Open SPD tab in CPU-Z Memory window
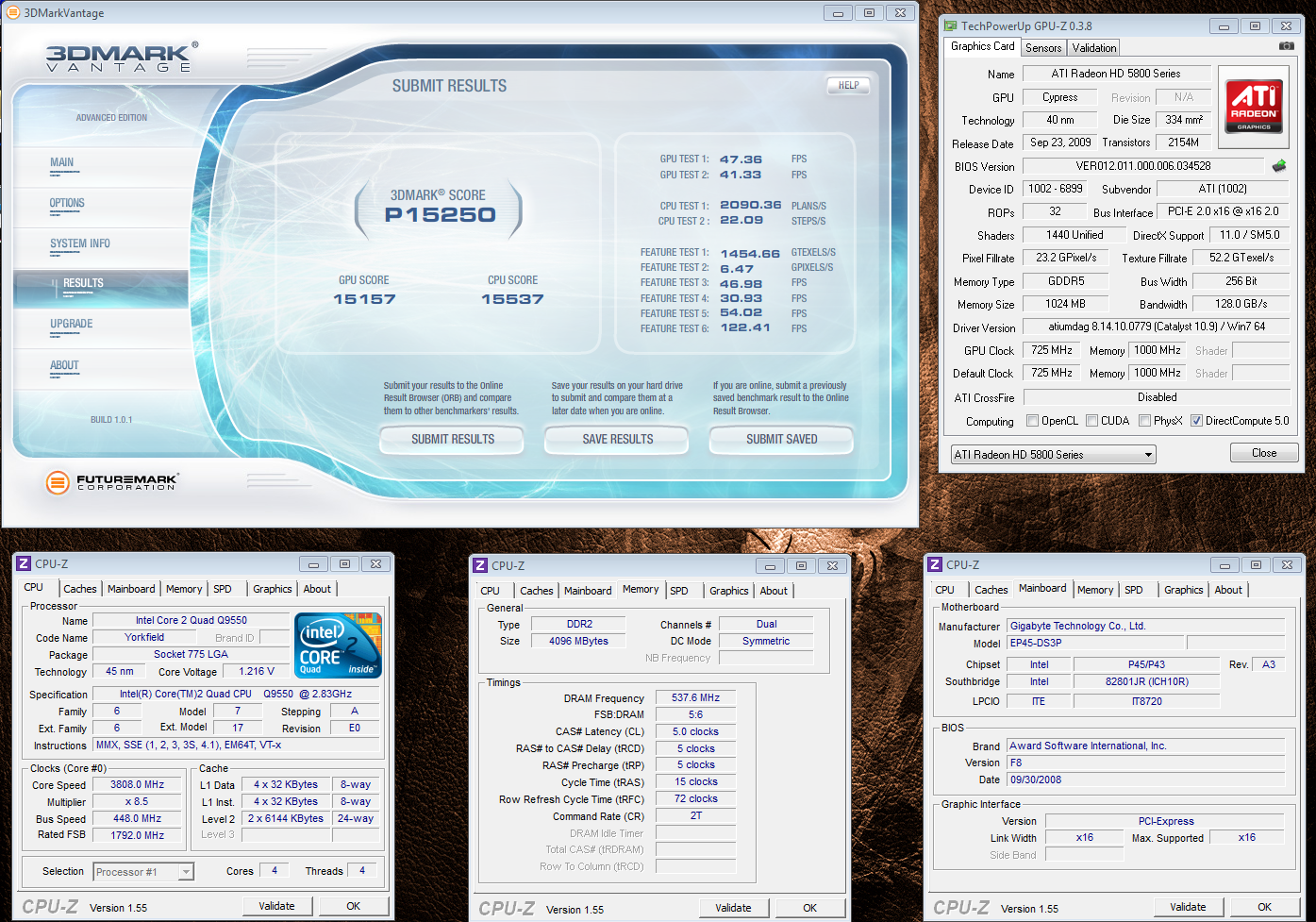Screen dimensions: 1316x922 (679, 591)
